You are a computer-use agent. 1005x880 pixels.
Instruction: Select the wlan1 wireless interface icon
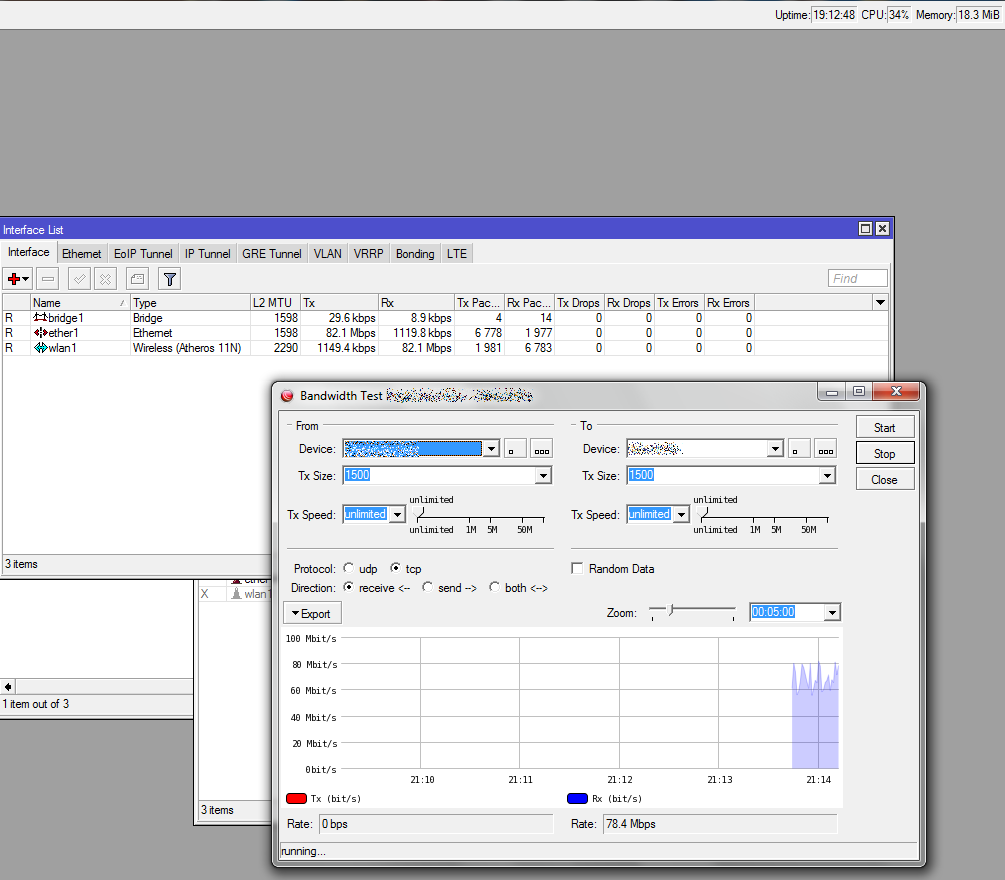[x=41, y=348]
